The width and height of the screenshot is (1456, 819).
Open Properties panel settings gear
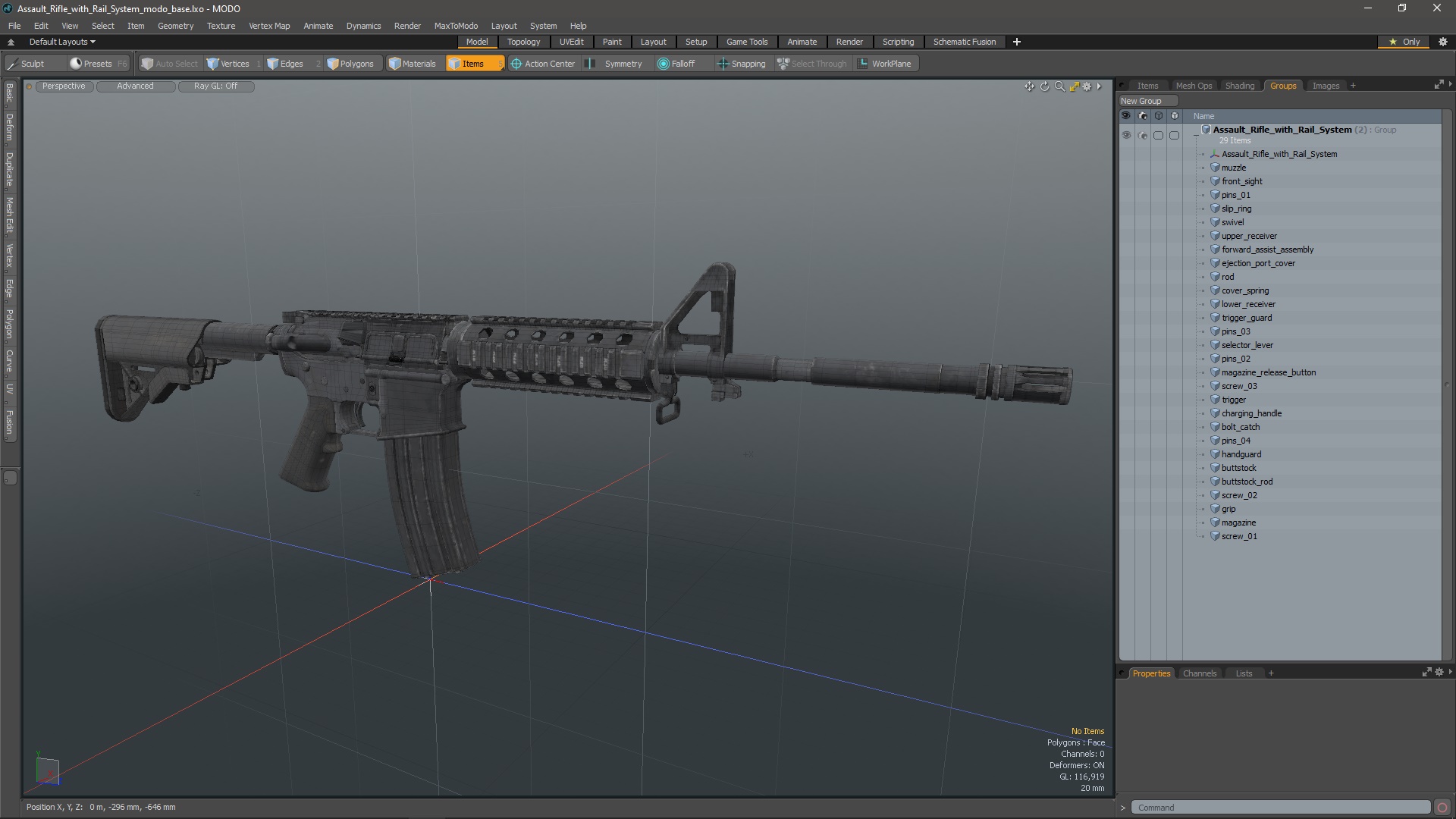point(1439,673)
